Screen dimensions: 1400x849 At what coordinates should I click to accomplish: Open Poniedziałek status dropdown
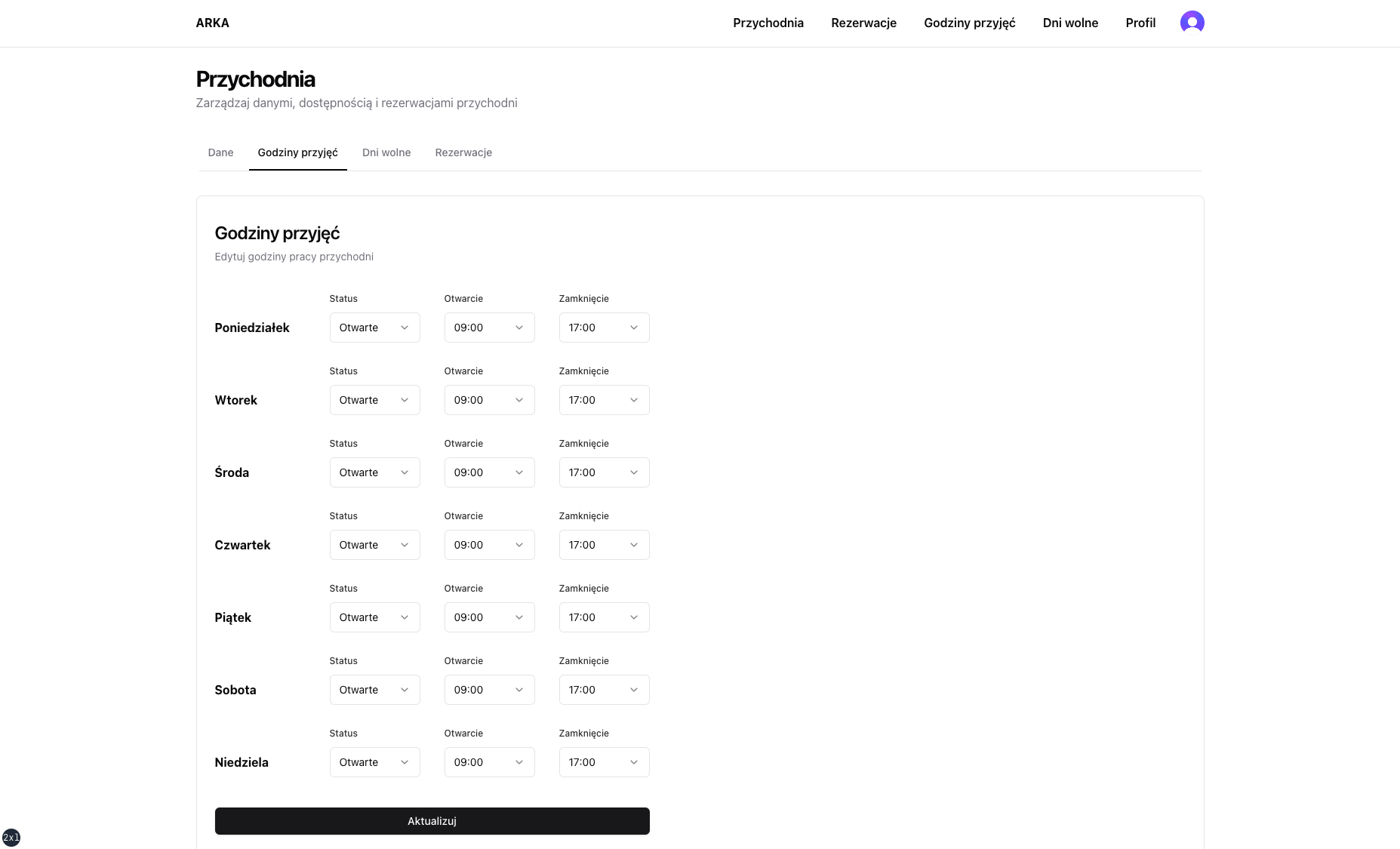[x=374, y=328]
